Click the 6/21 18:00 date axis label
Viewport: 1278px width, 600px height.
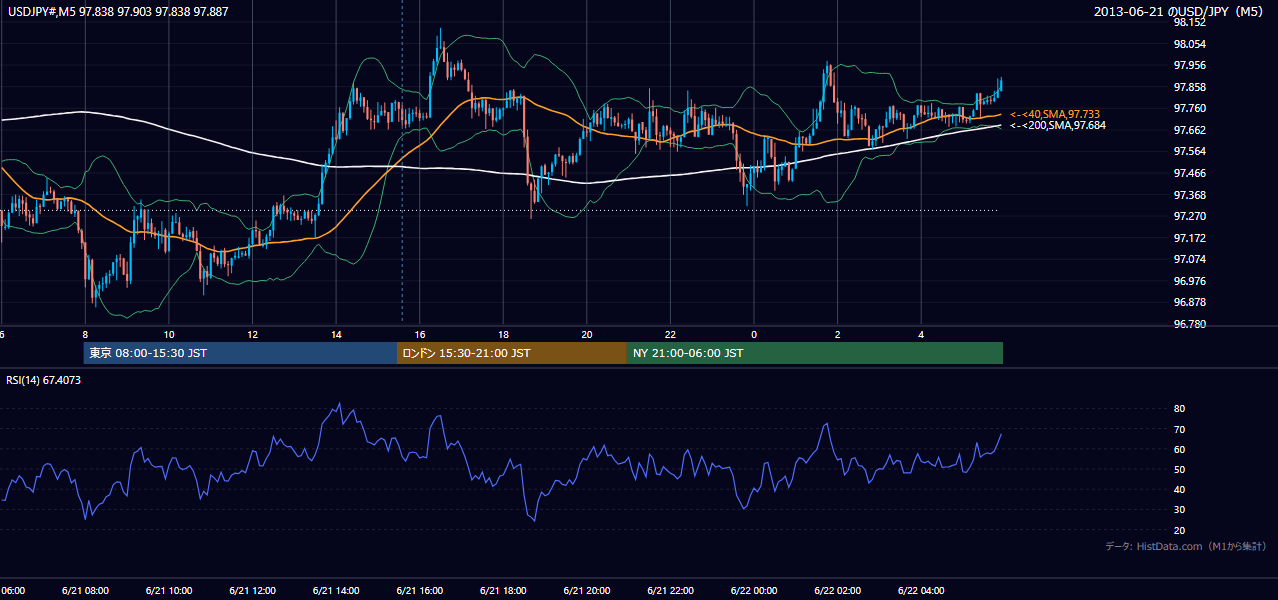[503, 590]
